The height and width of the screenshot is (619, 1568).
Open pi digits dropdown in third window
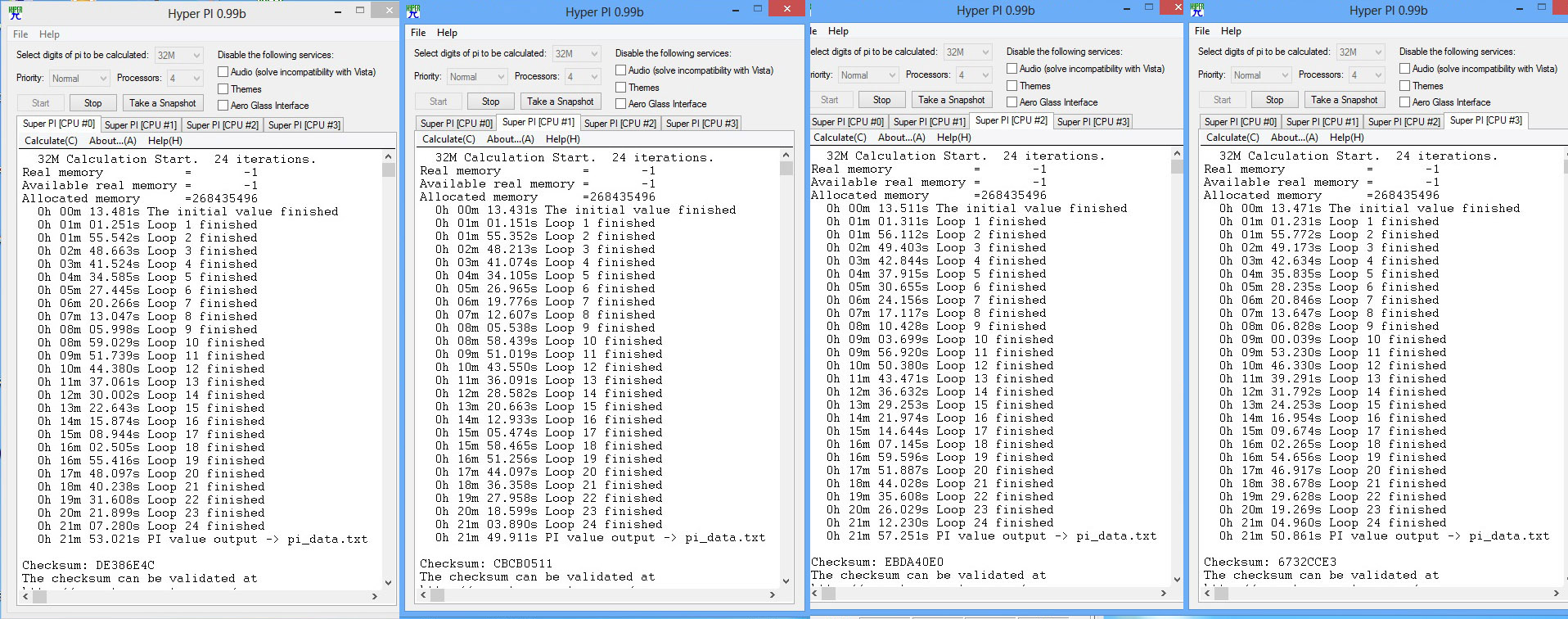(x=967, y=52)
